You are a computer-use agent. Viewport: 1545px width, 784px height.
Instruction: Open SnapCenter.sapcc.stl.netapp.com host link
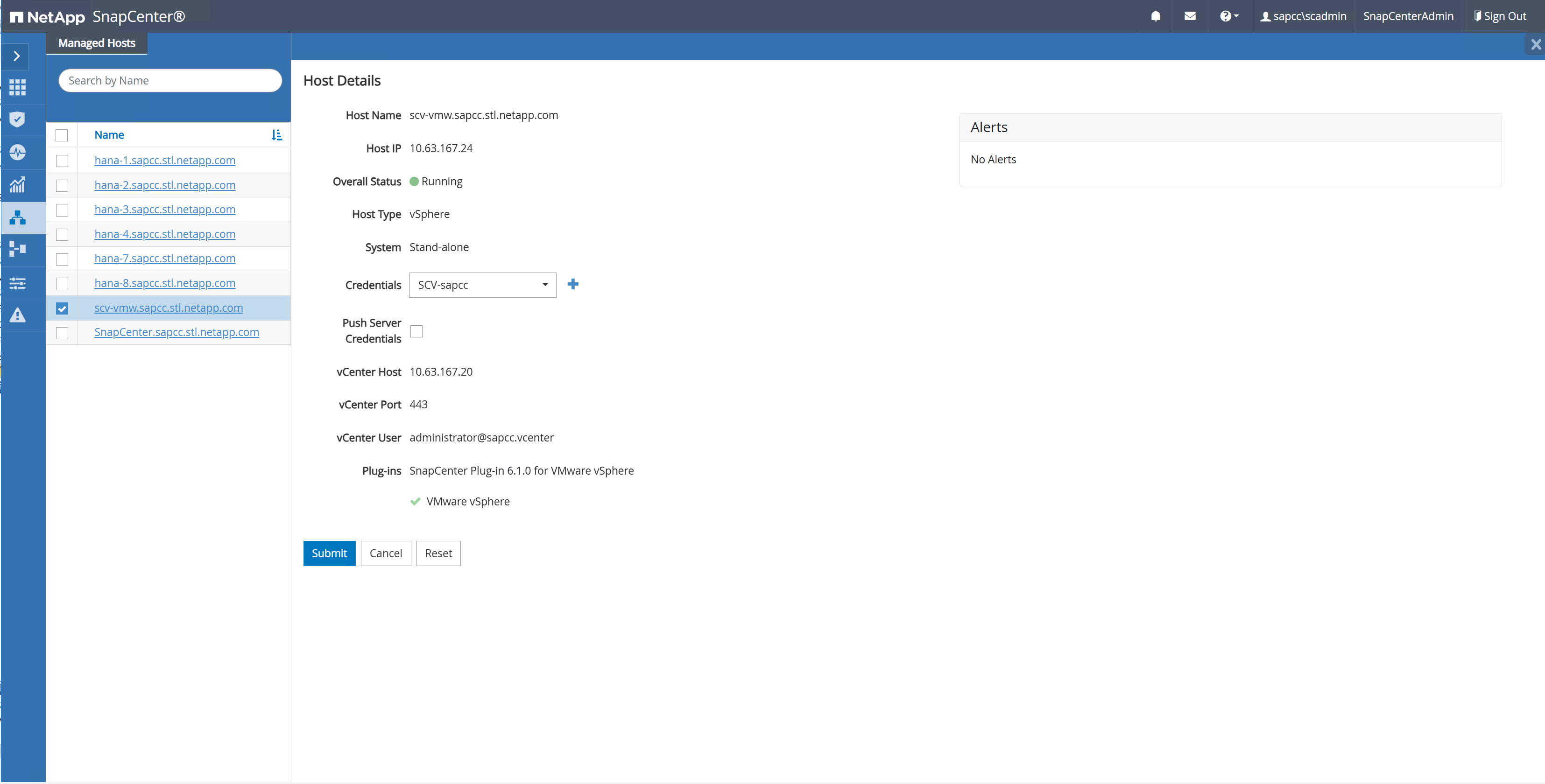click(x=176, y=332)
